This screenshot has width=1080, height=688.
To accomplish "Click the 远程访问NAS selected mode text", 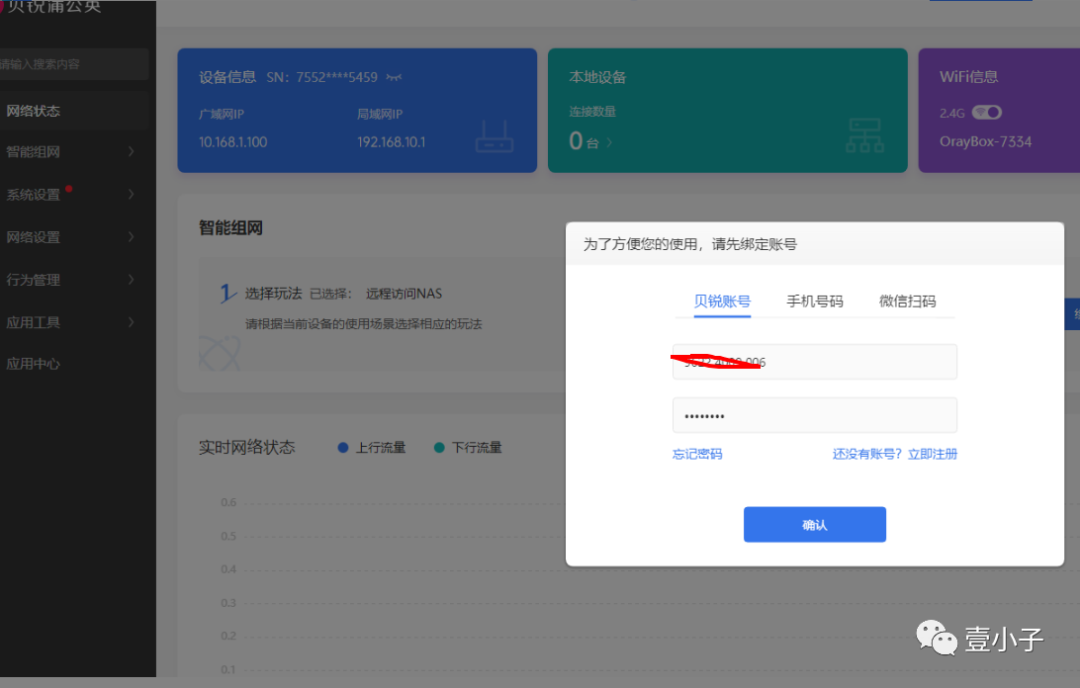I will pos(404,294).
